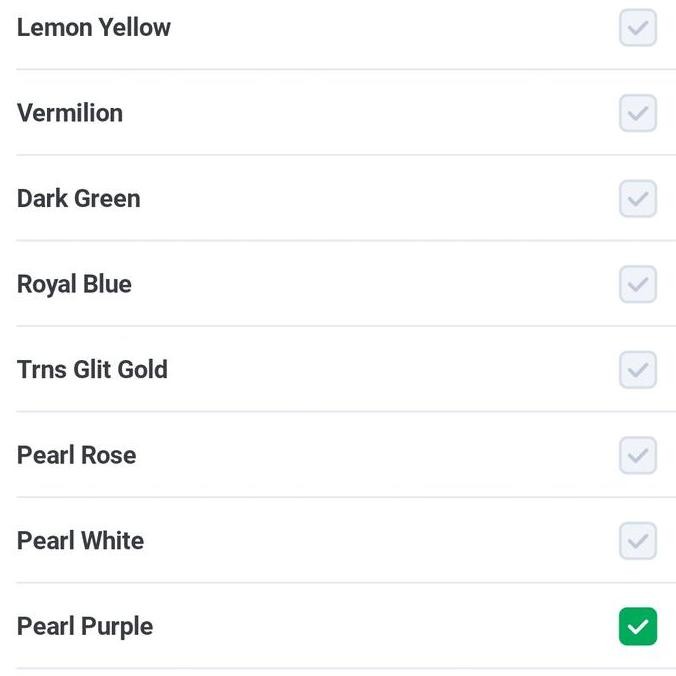
Task: Tick the Dark Green checkbox
Action: click(x=638, y=199)
